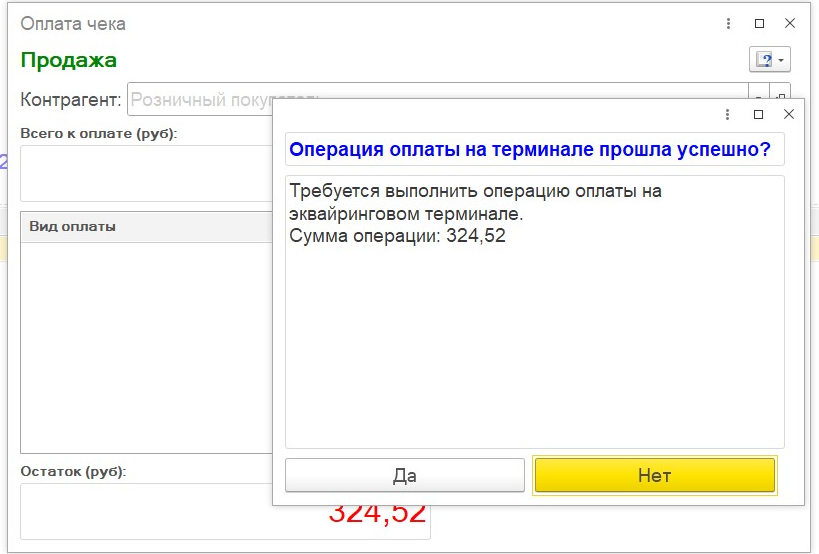Click the message text Сумма операции: 324,52
819x554 pixels.
pos(397,236)
